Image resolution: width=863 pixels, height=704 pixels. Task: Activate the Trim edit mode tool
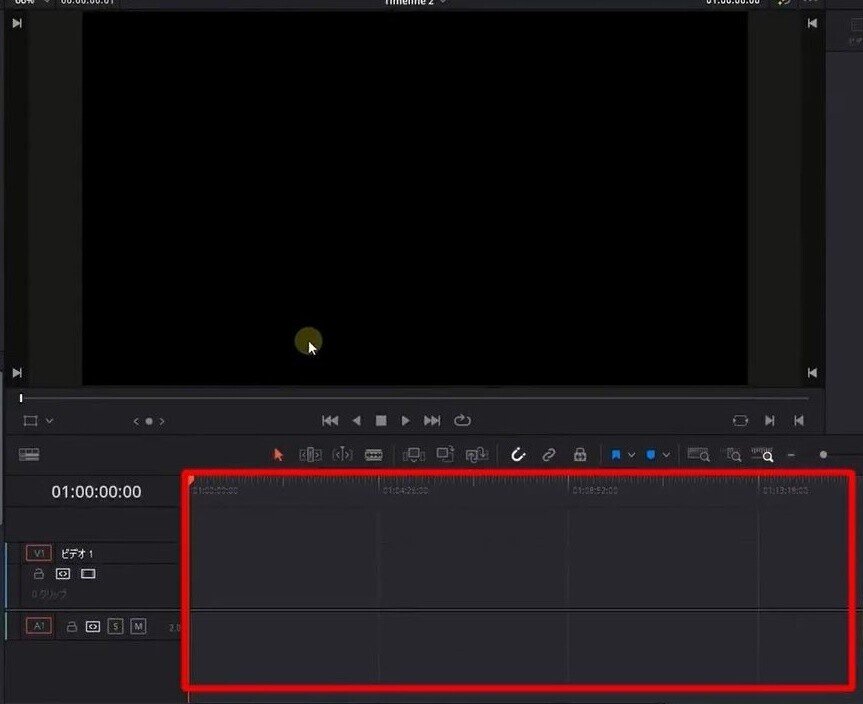[x=310, y=455]
